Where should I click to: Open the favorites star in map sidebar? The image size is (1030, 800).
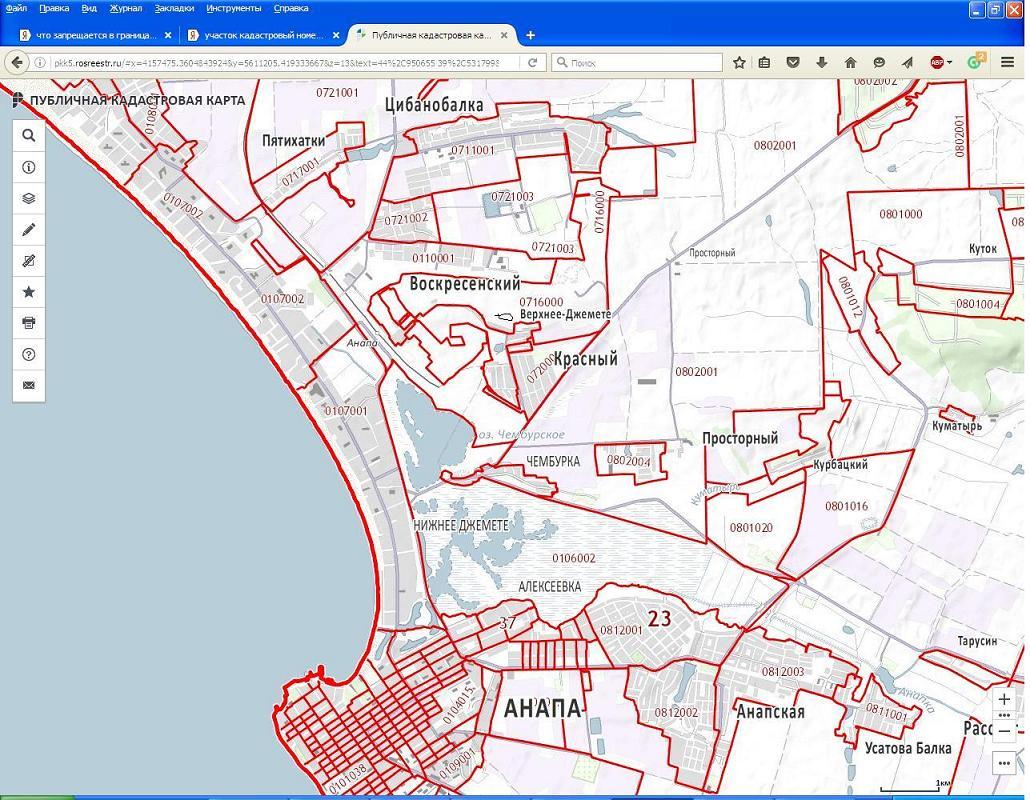tap(28, 292)
